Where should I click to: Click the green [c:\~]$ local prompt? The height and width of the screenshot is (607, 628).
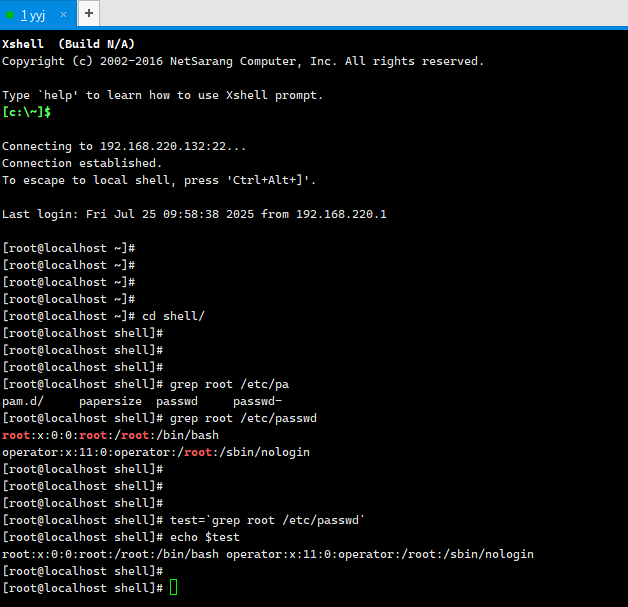pos(26,112)
